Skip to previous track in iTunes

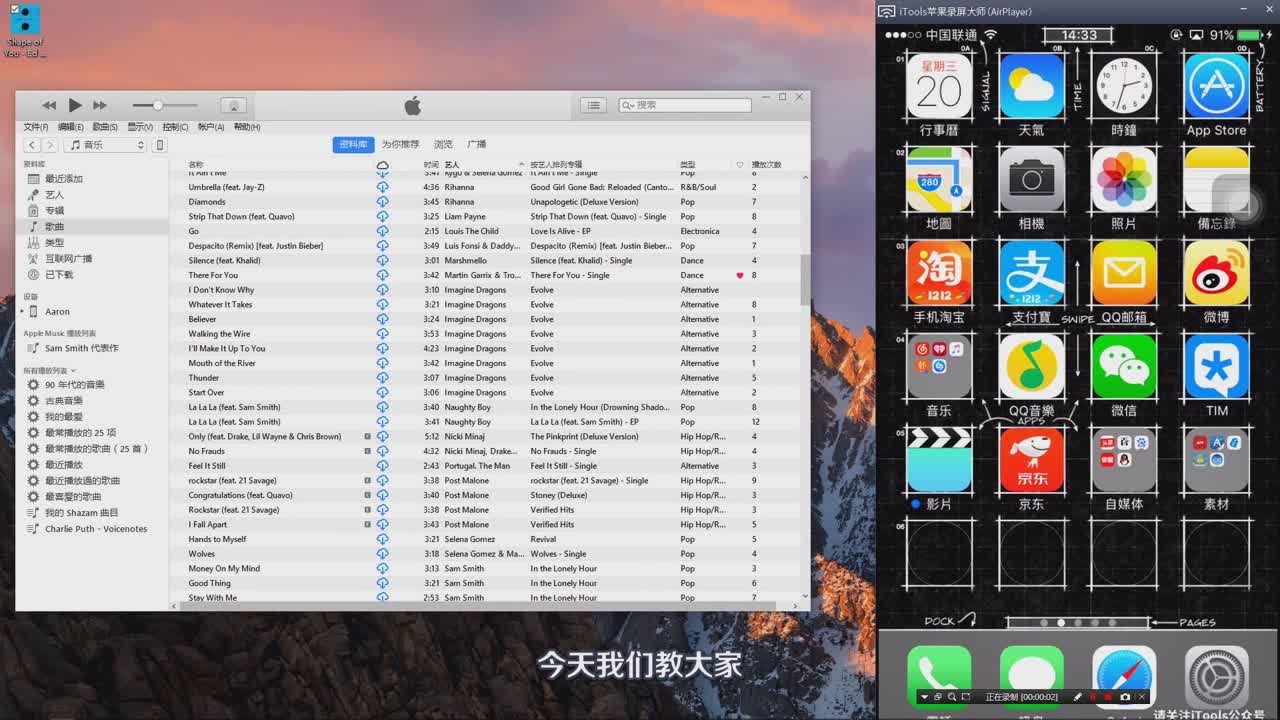49,105
